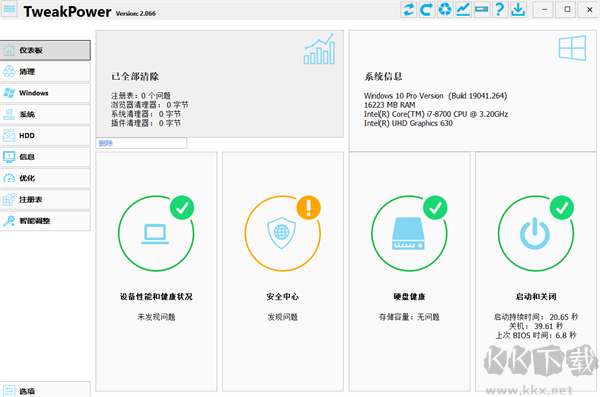
Task: Click the i7-8700 CPU line
Action: 436,114
